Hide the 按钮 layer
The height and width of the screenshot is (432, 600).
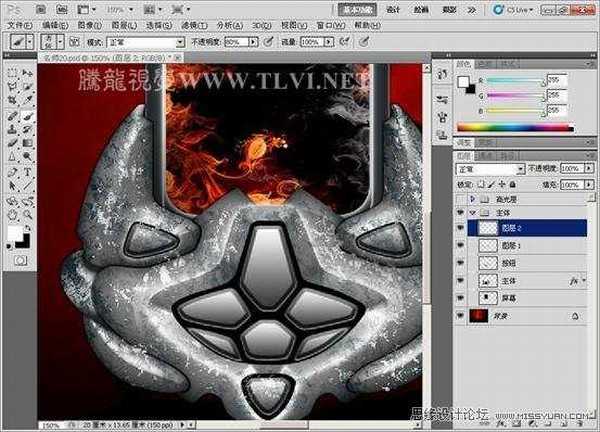click(460, 263)
